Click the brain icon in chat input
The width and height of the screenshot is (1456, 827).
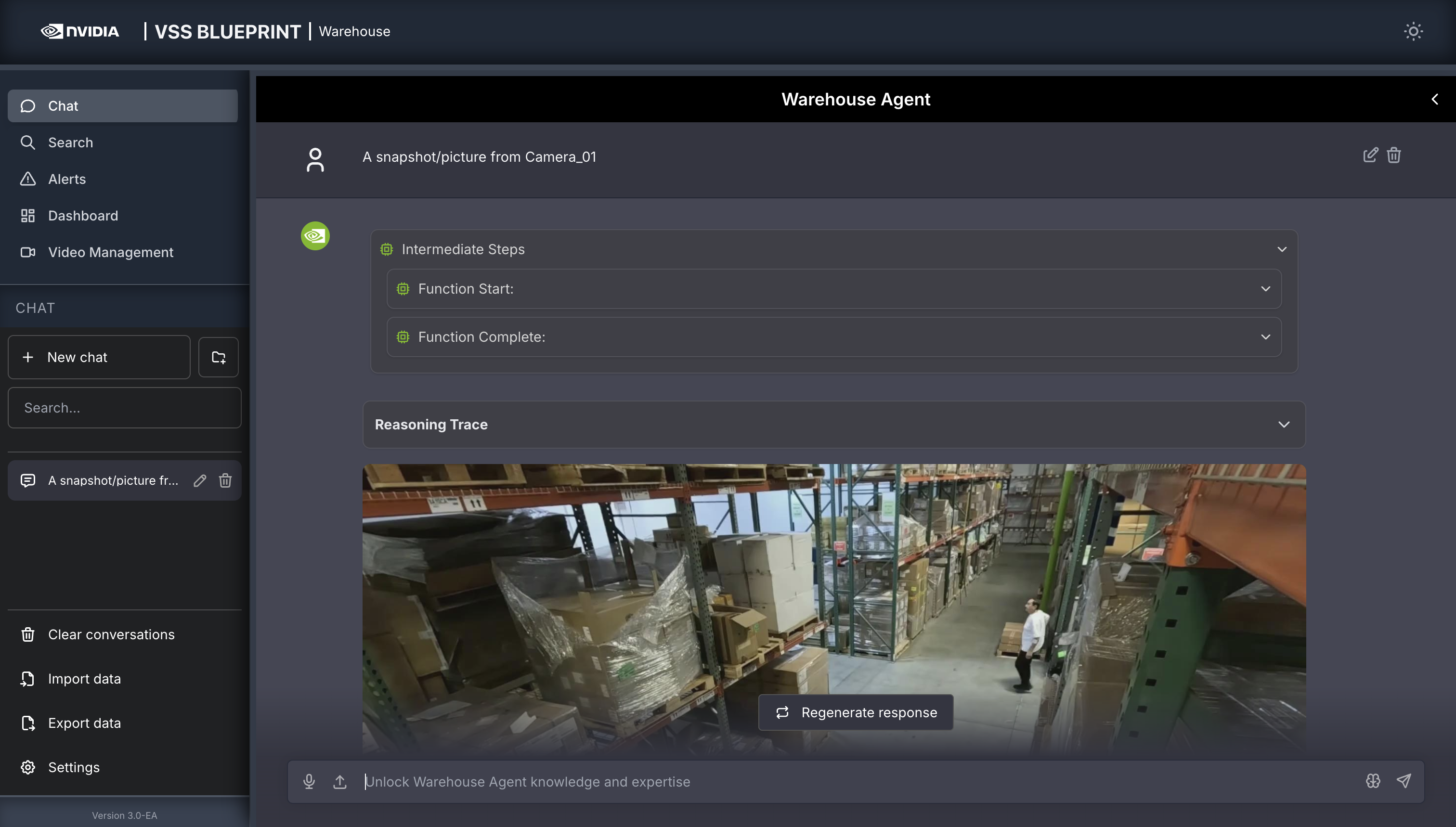(x=1373, y=781)
